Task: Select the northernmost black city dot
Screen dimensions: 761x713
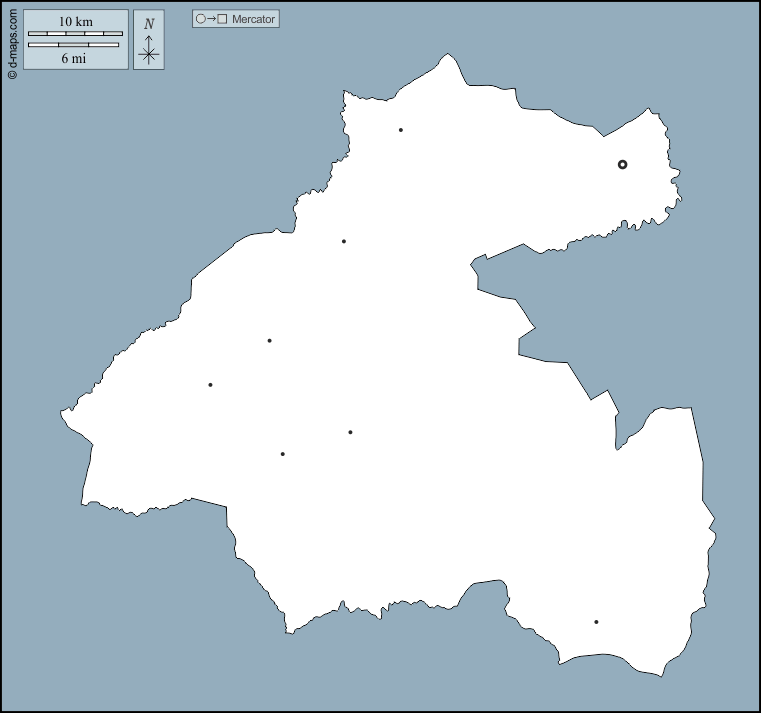Action: click(x=401, y=130)
